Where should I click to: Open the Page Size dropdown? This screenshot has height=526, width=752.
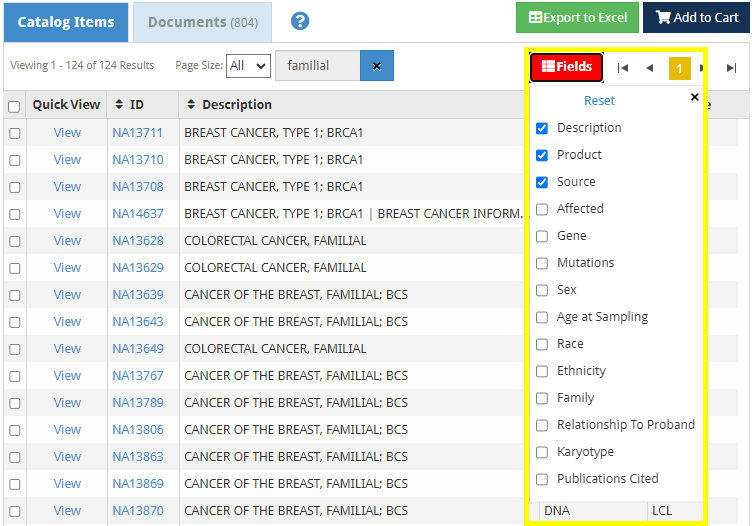click(248, 66)
